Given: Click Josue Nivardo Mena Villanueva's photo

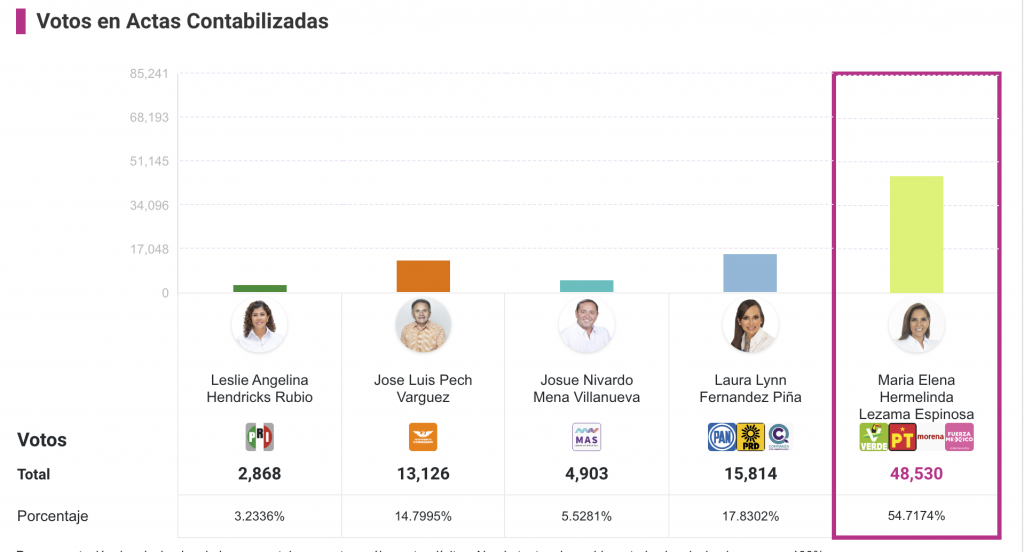Looking at the screenshot, I should click(586, 326).
